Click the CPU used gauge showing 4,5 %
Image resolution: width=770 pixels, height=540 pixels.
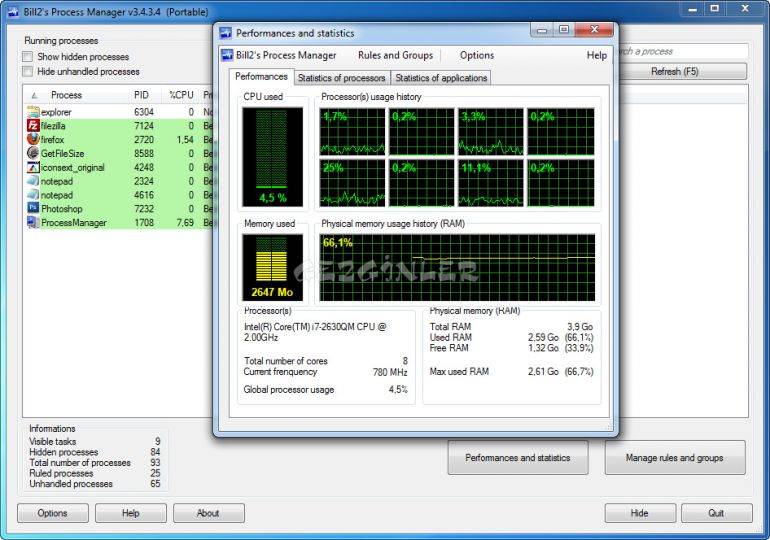[273, 157]
